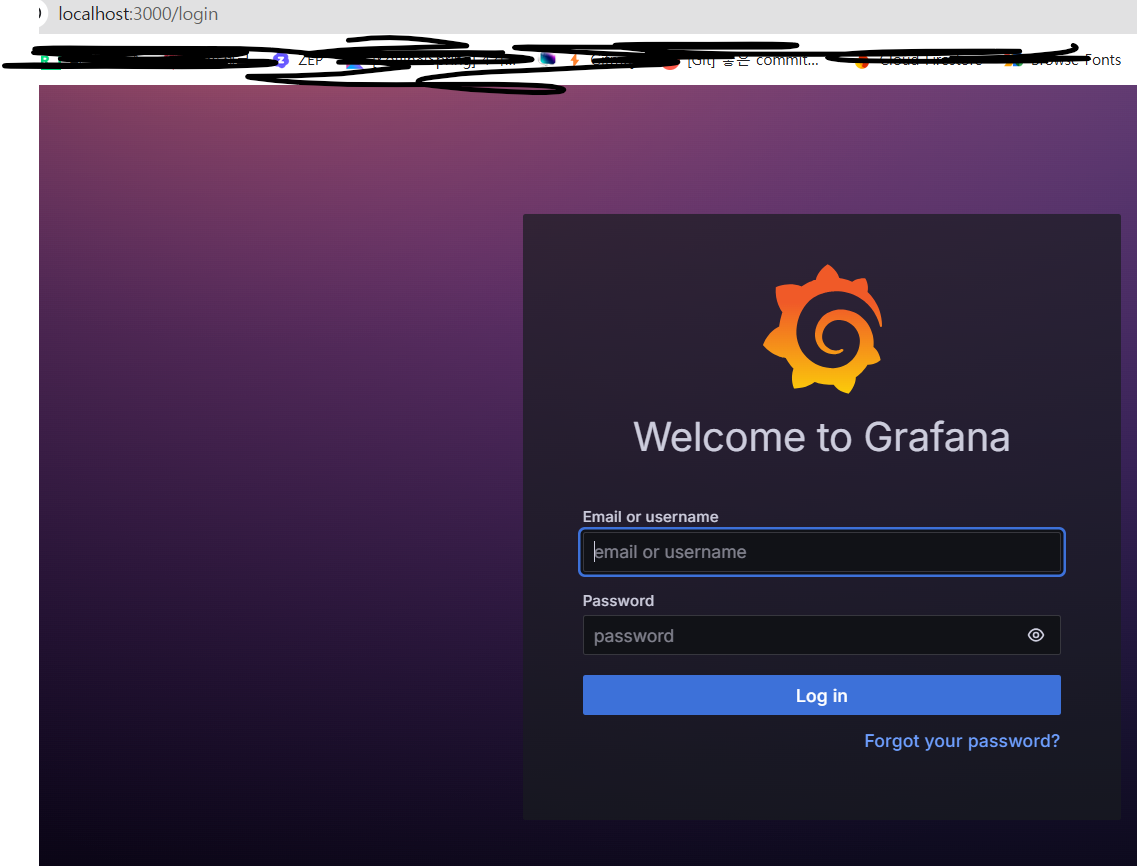Open the ZEP bookmark
Image resolution: width=1137 pixels, height=866 pixels.
pos(299,60)
